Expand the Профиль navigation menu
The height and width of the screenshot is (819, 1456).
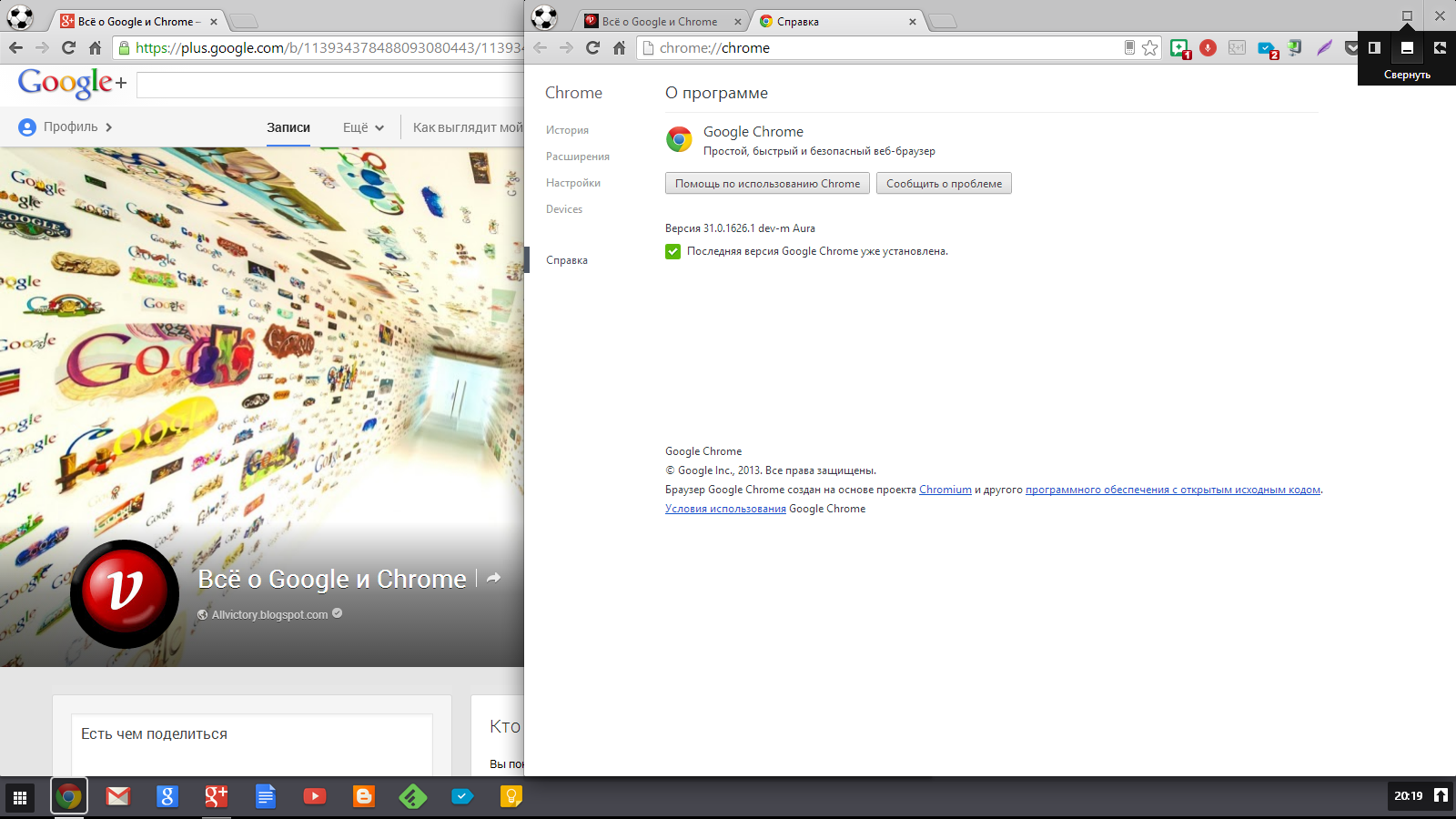65,127
